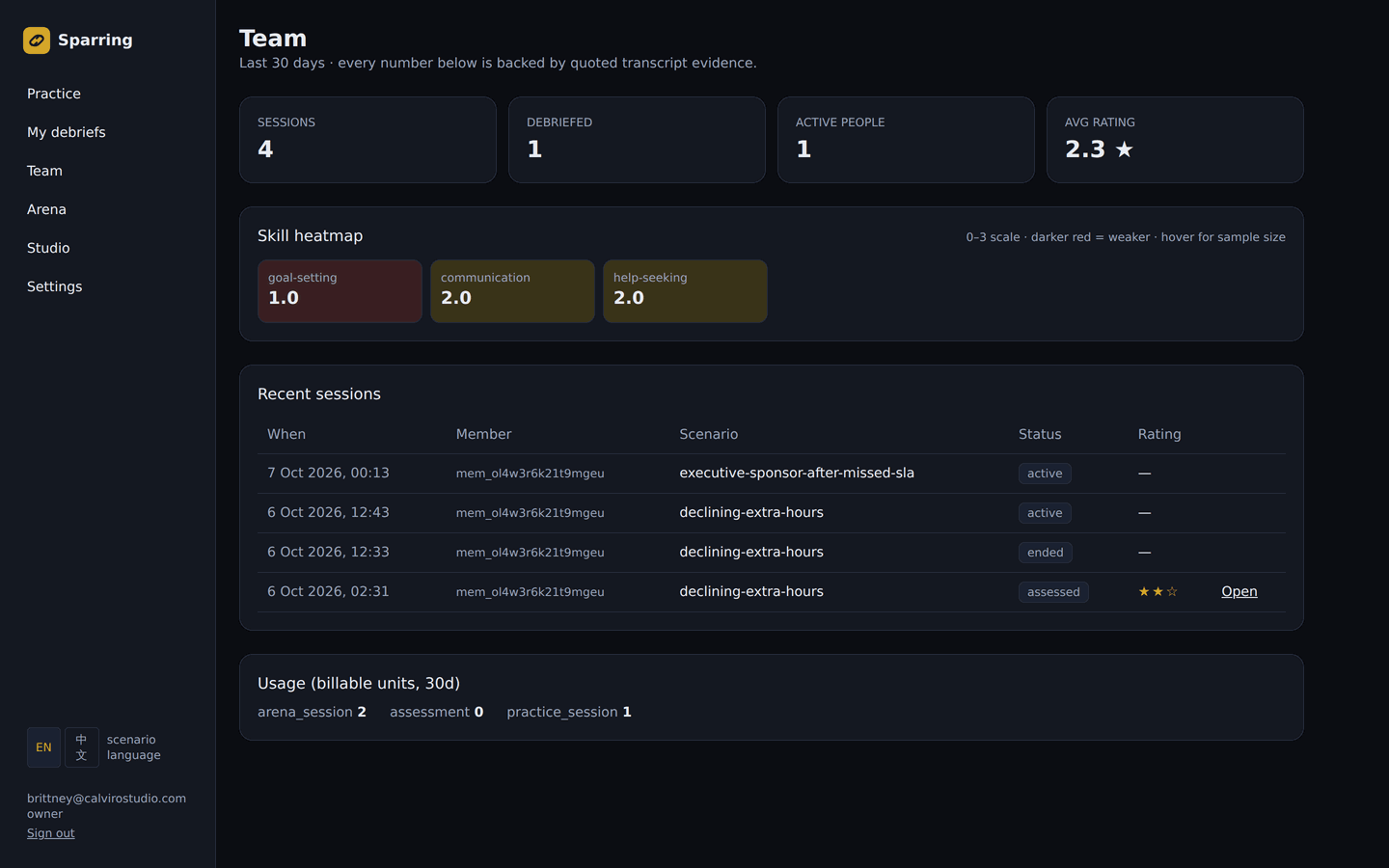Click the When column header
This screenshot has height=868, width=1389.
click(286, 434)
